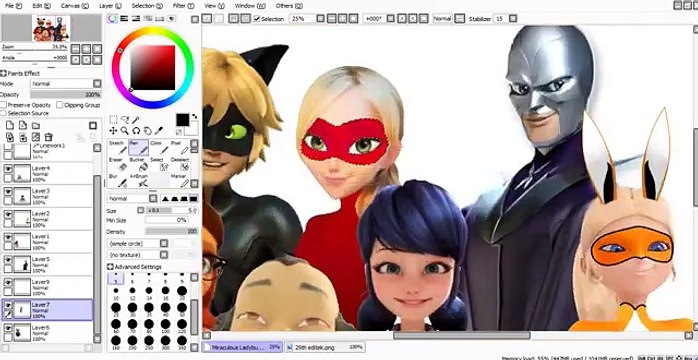698x360 pixels.
Task: Open the 25% zoom level dropdown
Action: [320, 19]
